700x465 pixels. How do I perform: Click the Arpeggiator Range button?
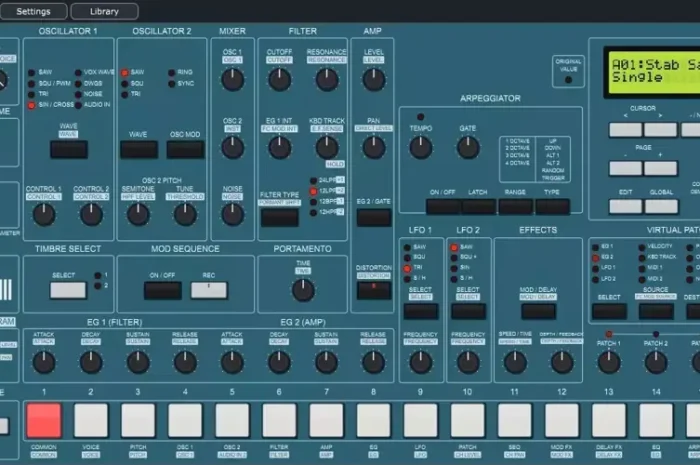click(x=516, y=207)
